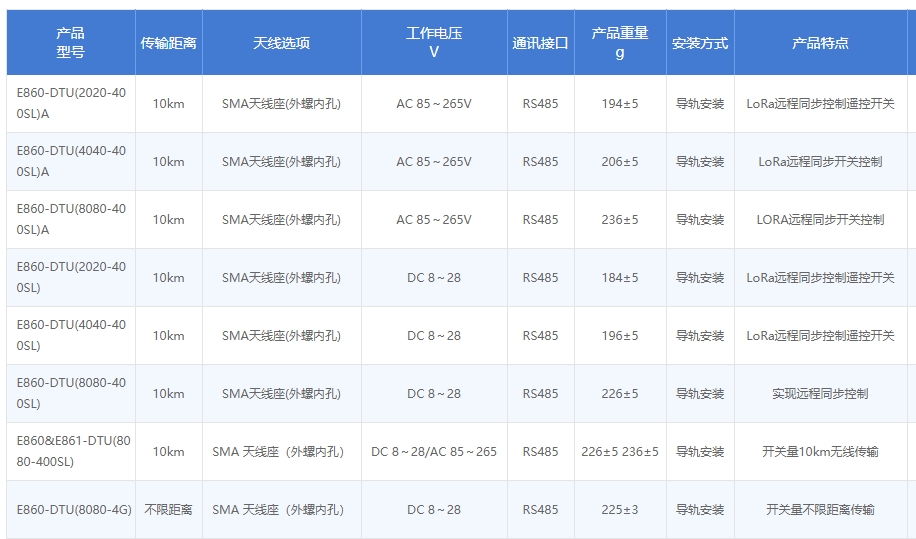Select RS485 in the 实现远程同步控制 row
This screenshot has width=916, height=539.
(540, 394)
